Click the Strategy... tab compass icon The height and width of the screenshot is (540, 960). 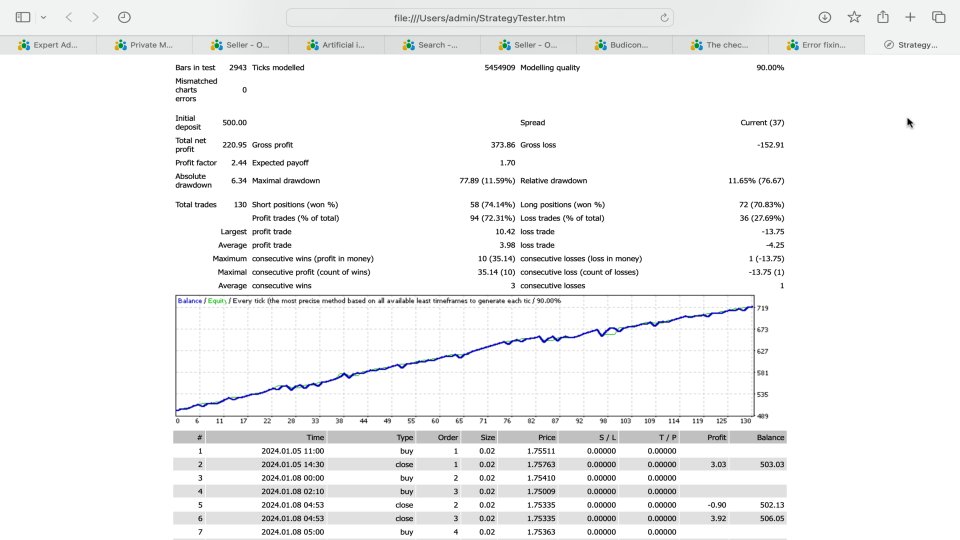(889, 45)
